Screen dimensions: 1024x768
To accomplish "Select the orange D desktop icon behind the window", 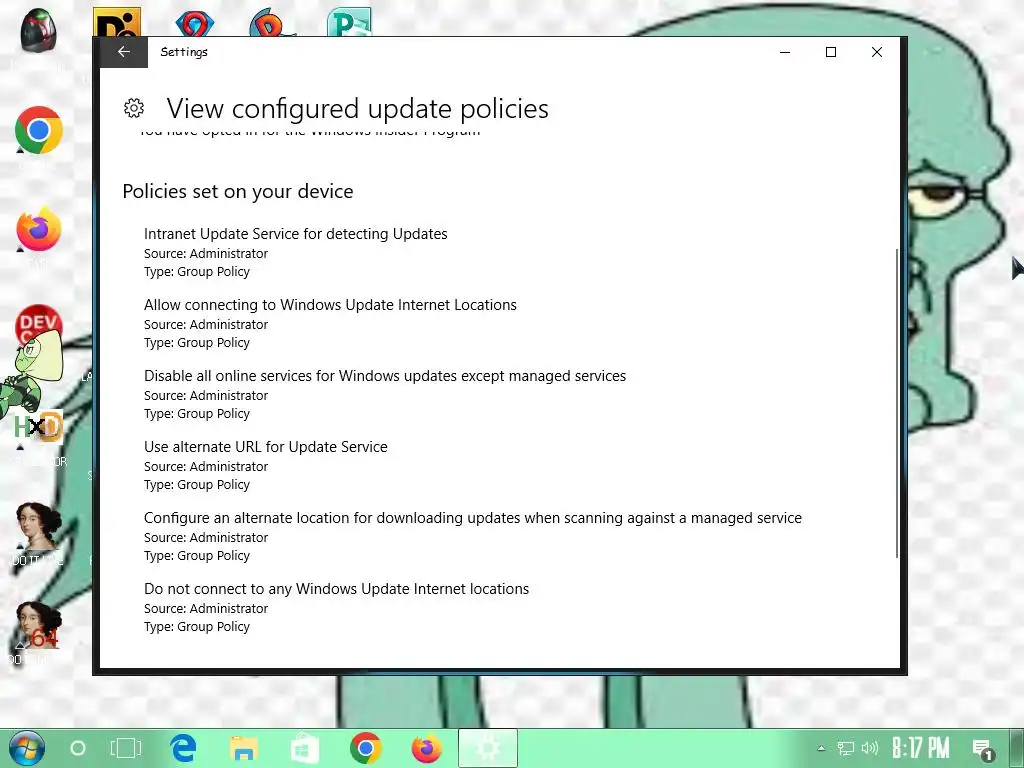I will [x=270, y=24].
